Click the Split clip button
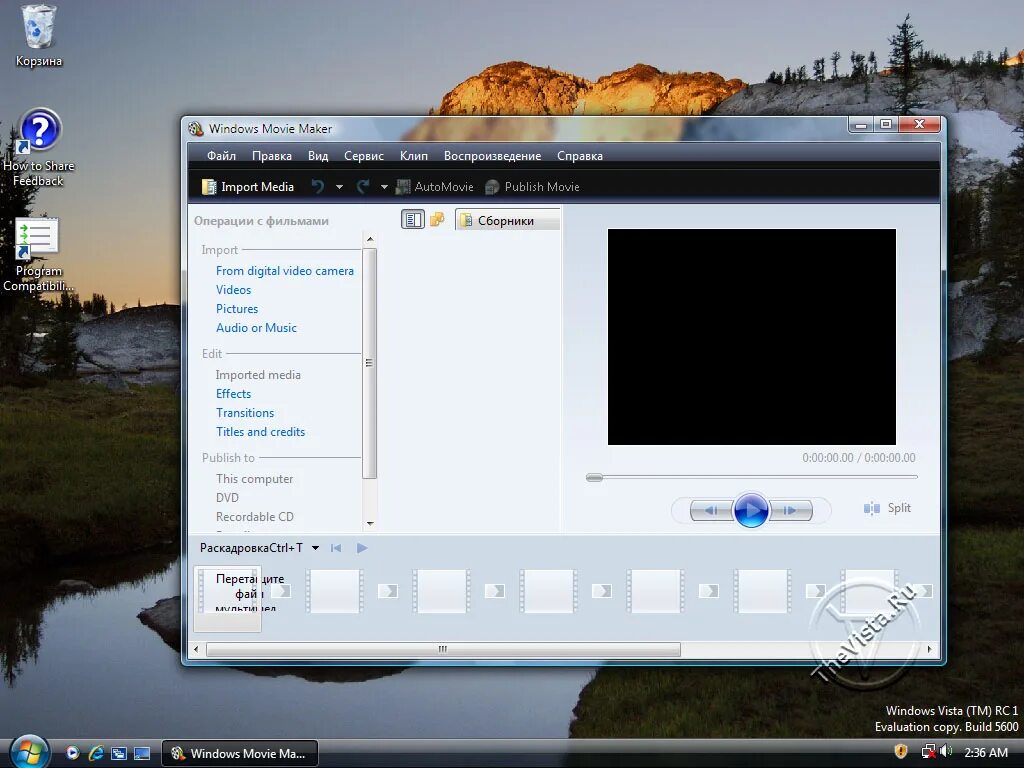The image size is (1024, 768). point(887,508)
